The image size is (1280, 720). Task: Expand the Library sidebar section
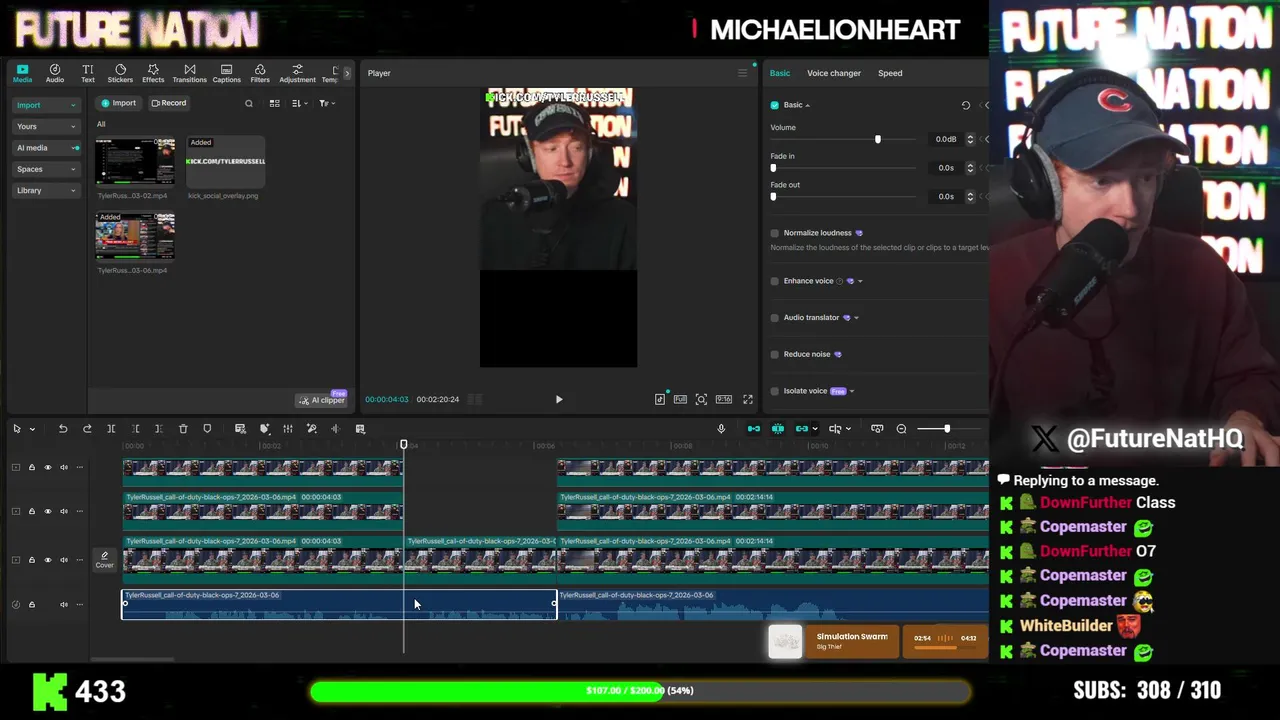[46, 190]
